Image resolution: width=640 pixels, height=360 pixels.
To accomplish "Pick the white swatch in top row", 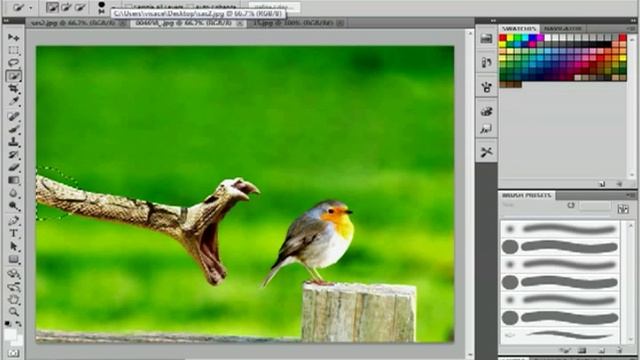I will (x=547, y=38).
